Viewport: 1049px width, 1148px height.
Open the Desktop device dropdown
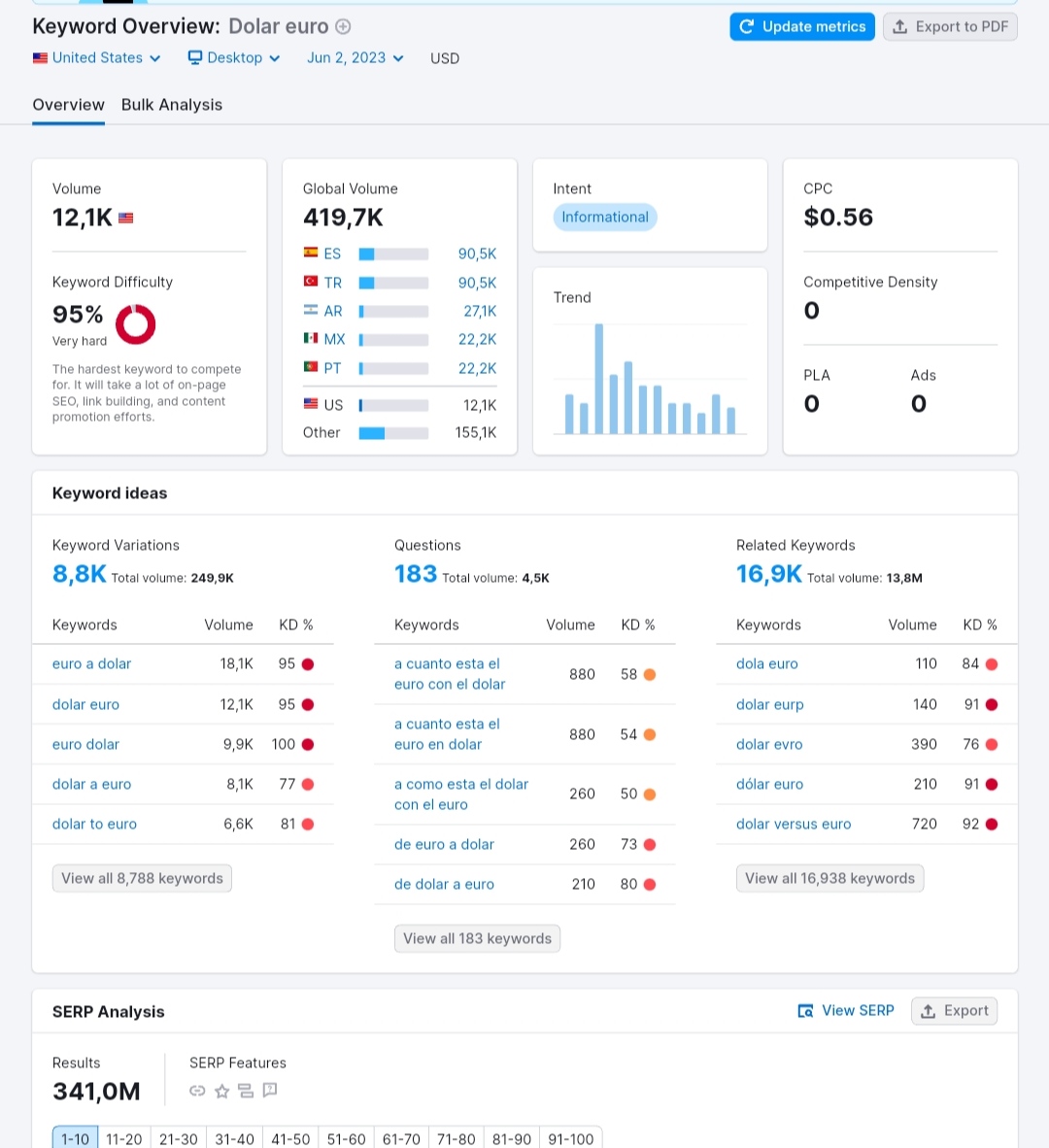tap(234, 58)
